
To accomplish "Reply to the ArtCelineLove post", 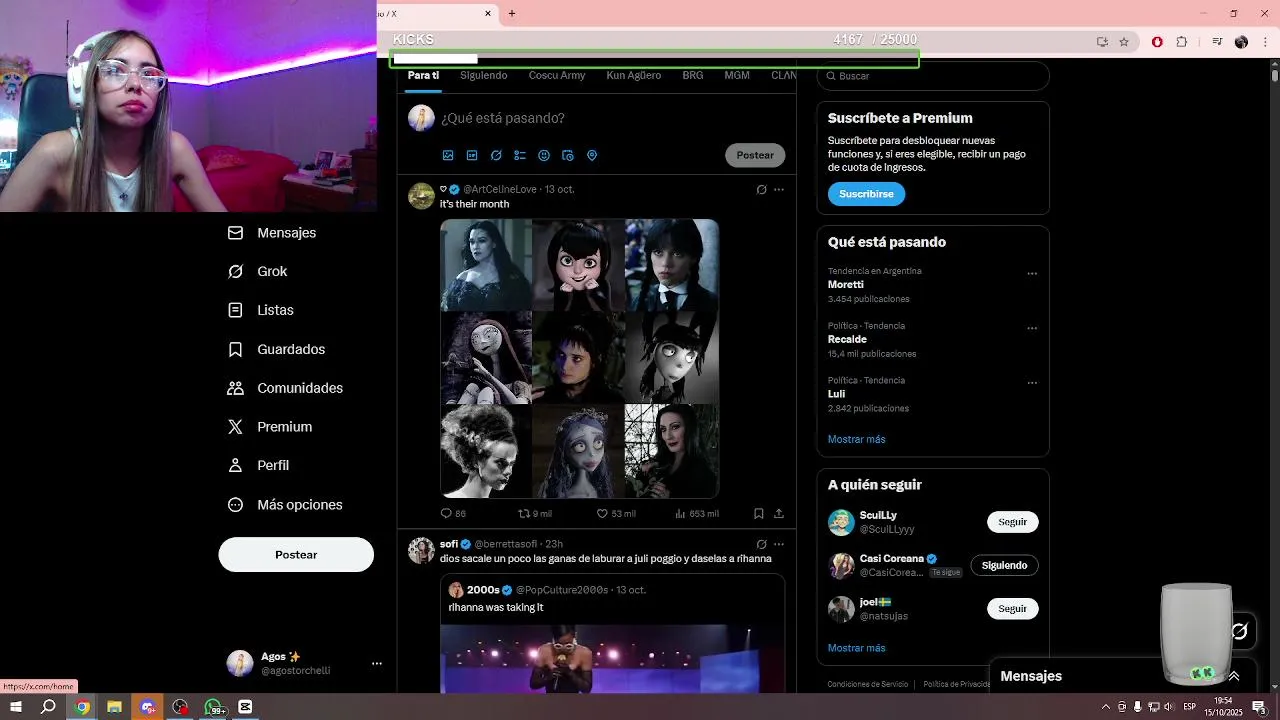I will point(452,514).
